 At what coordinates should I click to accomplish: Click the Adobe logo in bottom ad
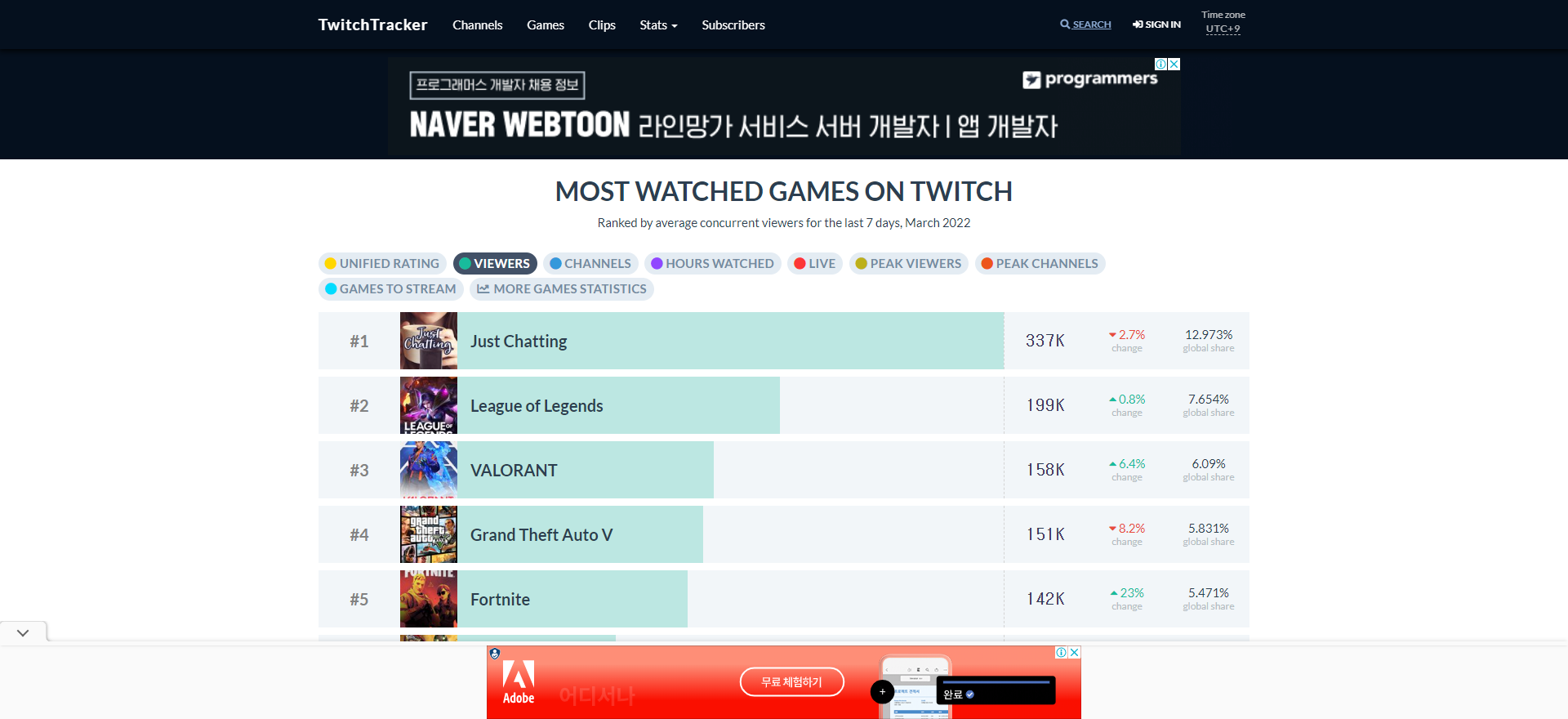click(x=519, y=682)
